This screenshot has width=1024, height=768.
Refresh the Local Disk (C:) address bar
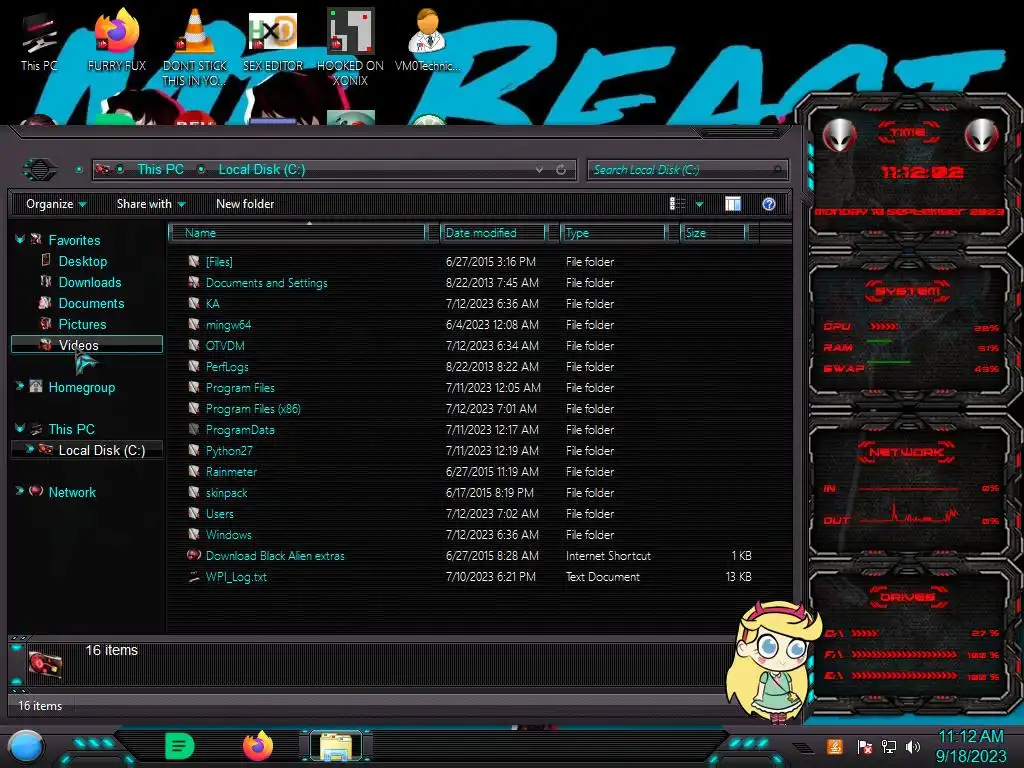click(561, 170)
